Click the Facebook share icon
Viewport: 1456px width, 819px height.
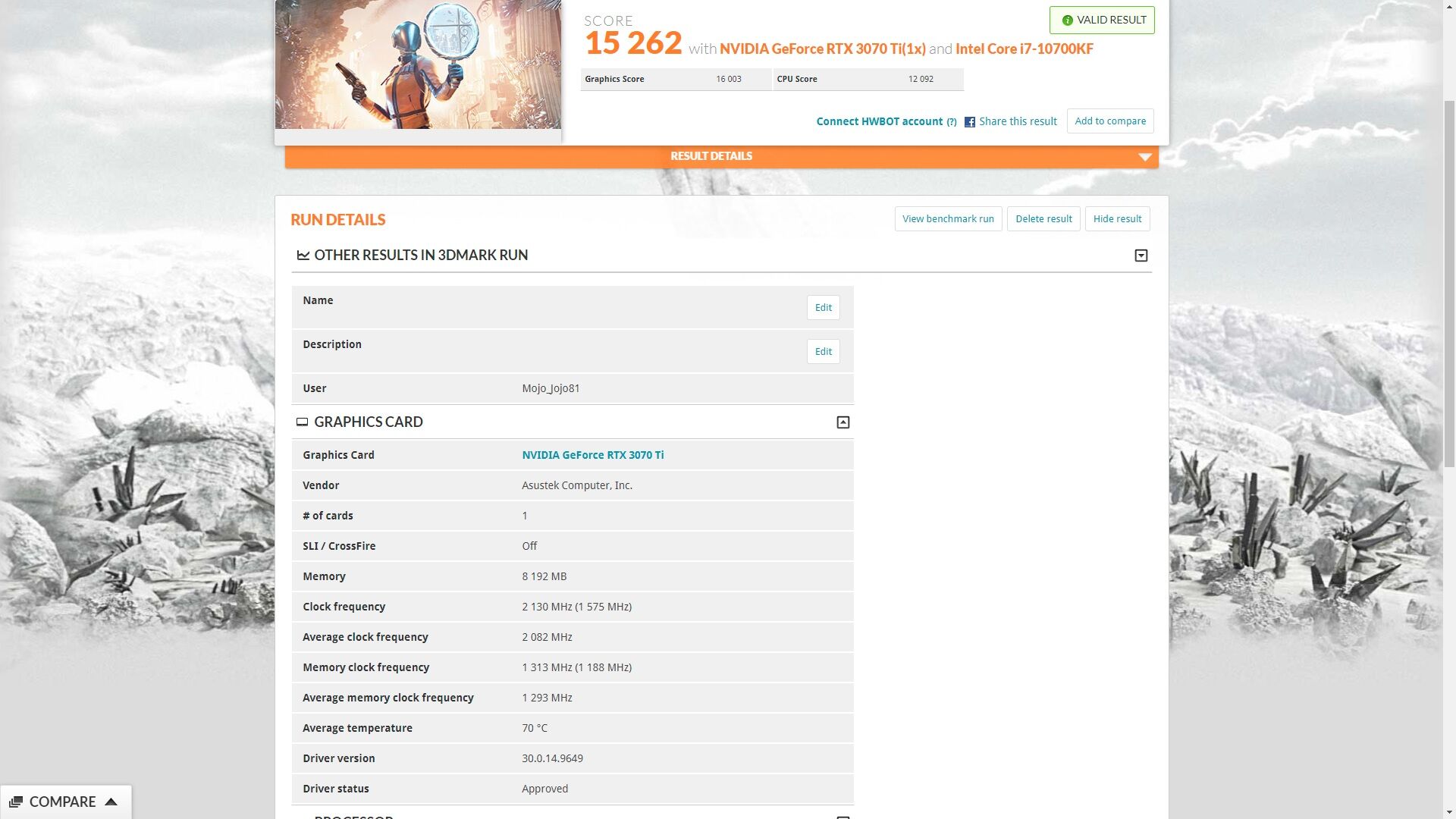(969, 122)
